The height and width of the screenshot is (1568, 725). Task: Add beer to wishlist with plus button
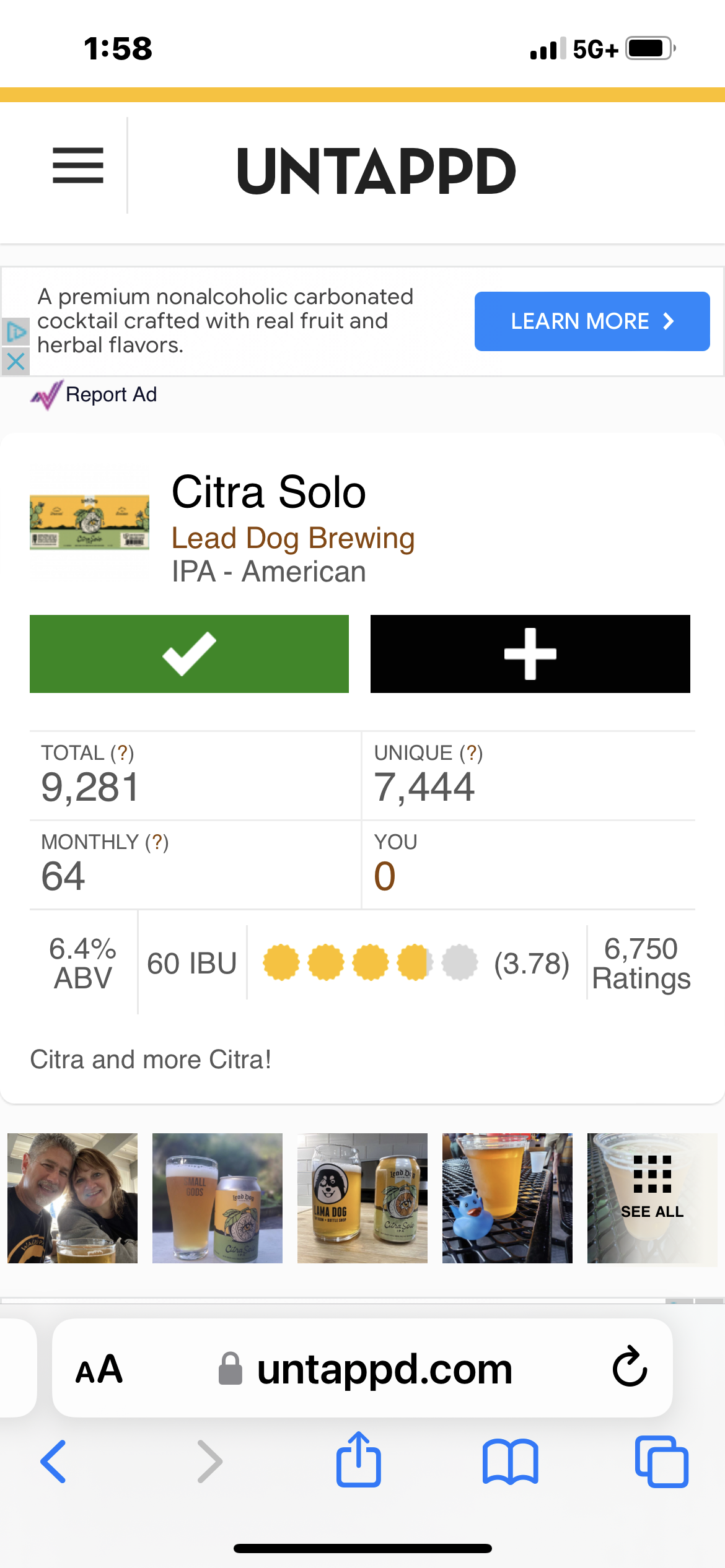point(530,654)
